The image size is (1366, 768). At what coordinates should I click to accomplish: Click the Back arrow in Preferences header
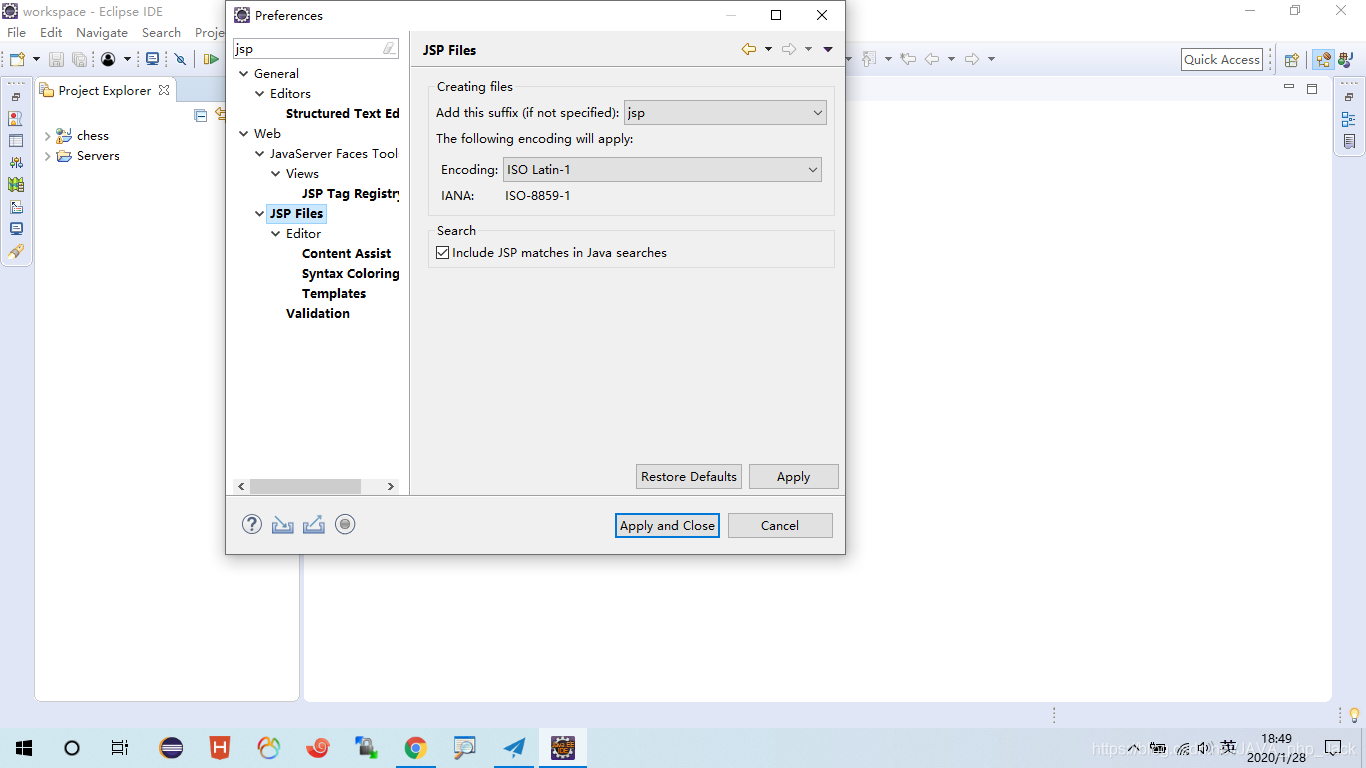pos(748,49)
